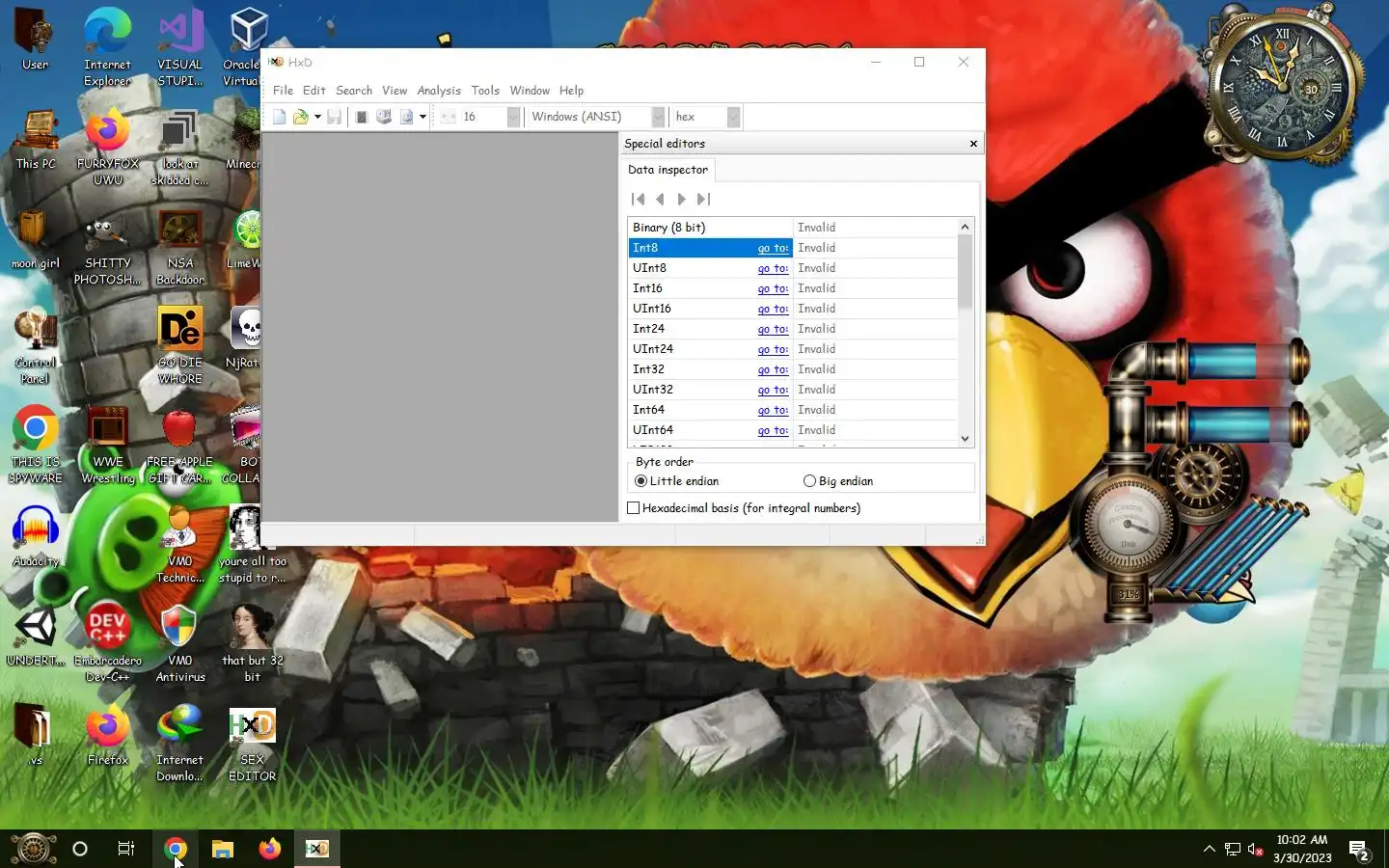Click the Open file folder icon in HxD
The image size is (1389, 868).
tap(301, 117)
